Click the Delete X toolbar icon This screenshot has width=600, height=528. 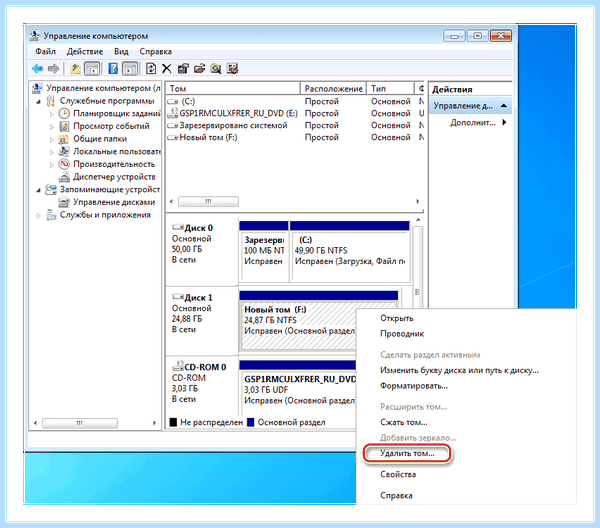point(167,69)
